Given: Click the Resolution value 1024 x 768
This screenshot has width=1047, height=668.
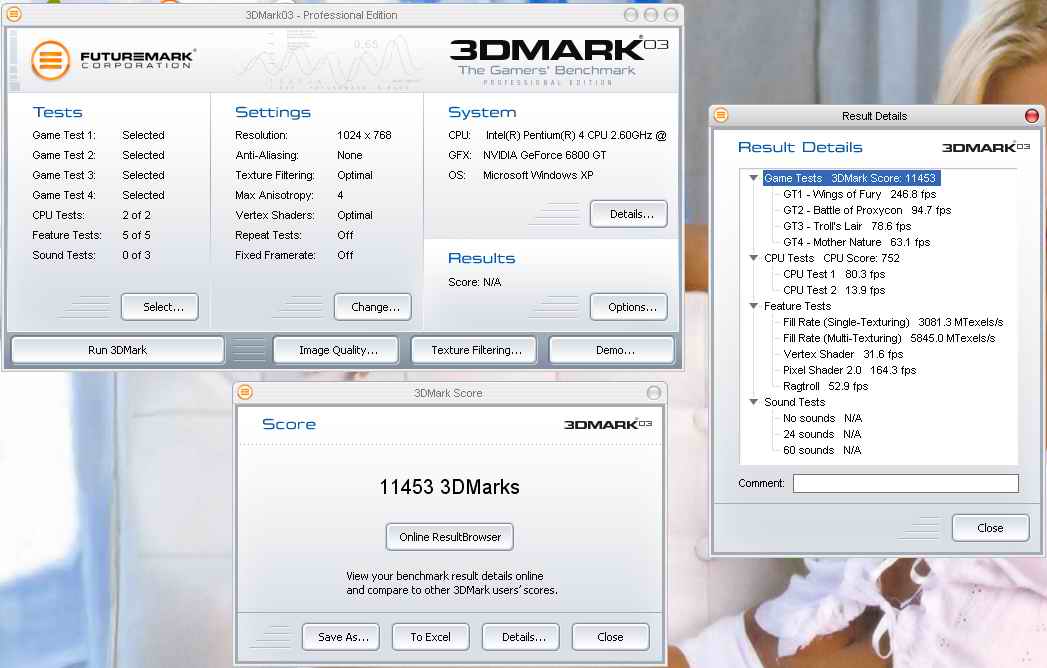Looking at the screenshot, I should point(364,135).
